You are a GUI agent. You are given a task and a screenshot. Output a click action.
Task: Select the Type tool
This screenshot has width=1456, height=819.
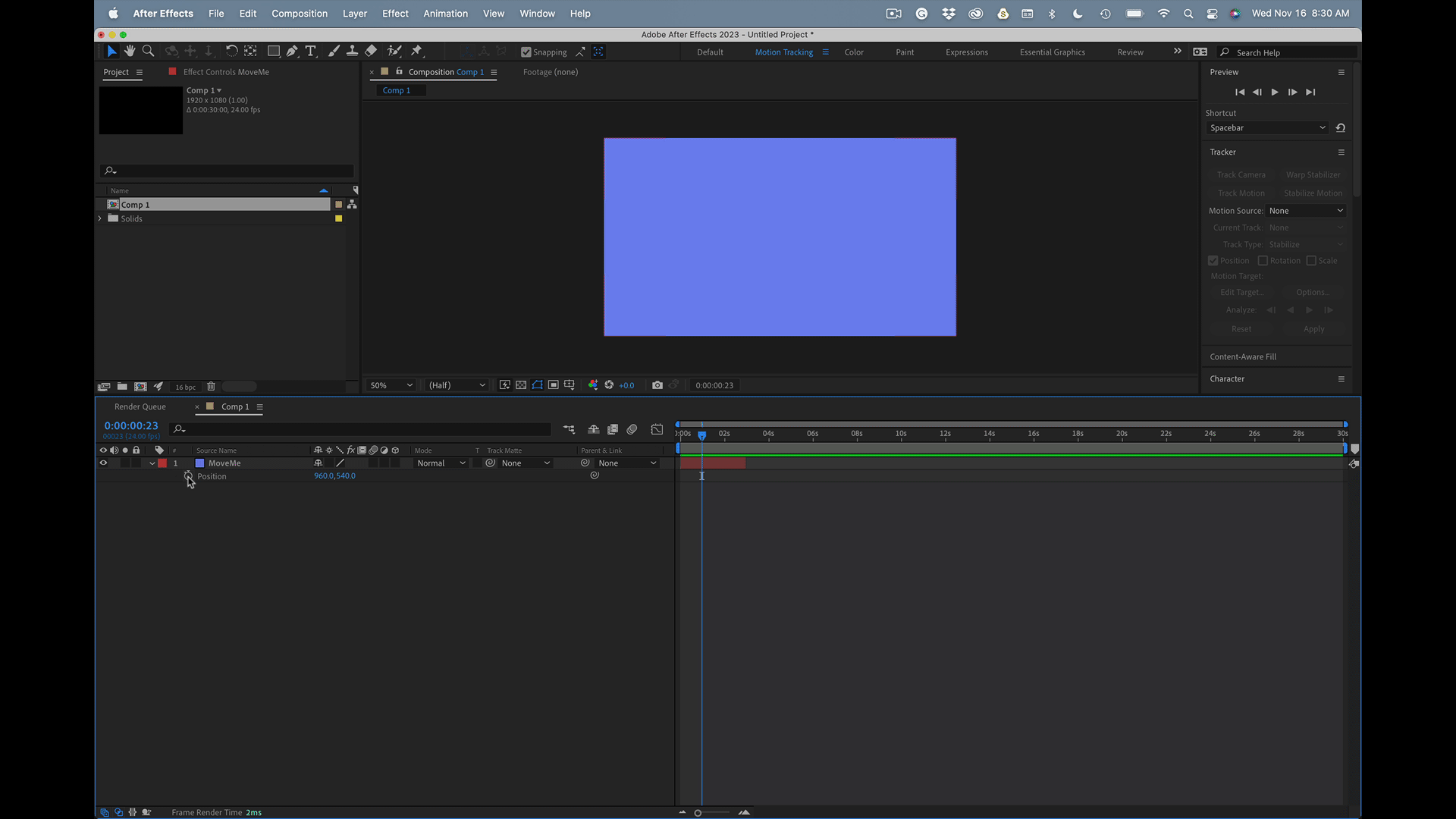coord(311,51)
